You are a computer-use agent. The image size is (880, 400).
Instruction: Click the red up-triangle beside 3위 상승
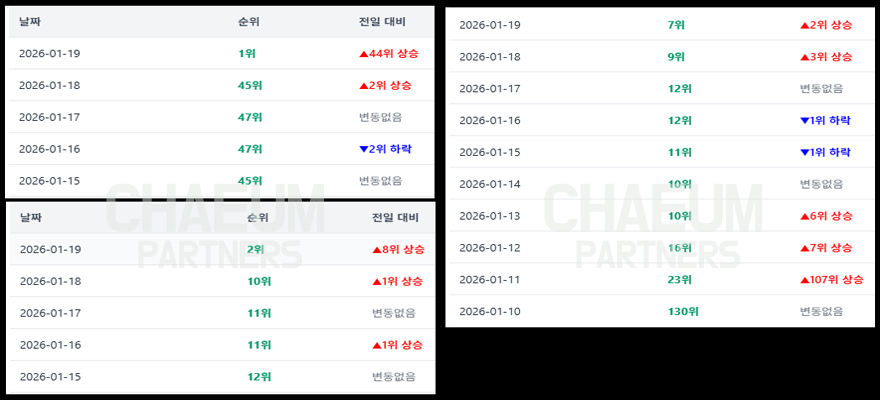805,57
